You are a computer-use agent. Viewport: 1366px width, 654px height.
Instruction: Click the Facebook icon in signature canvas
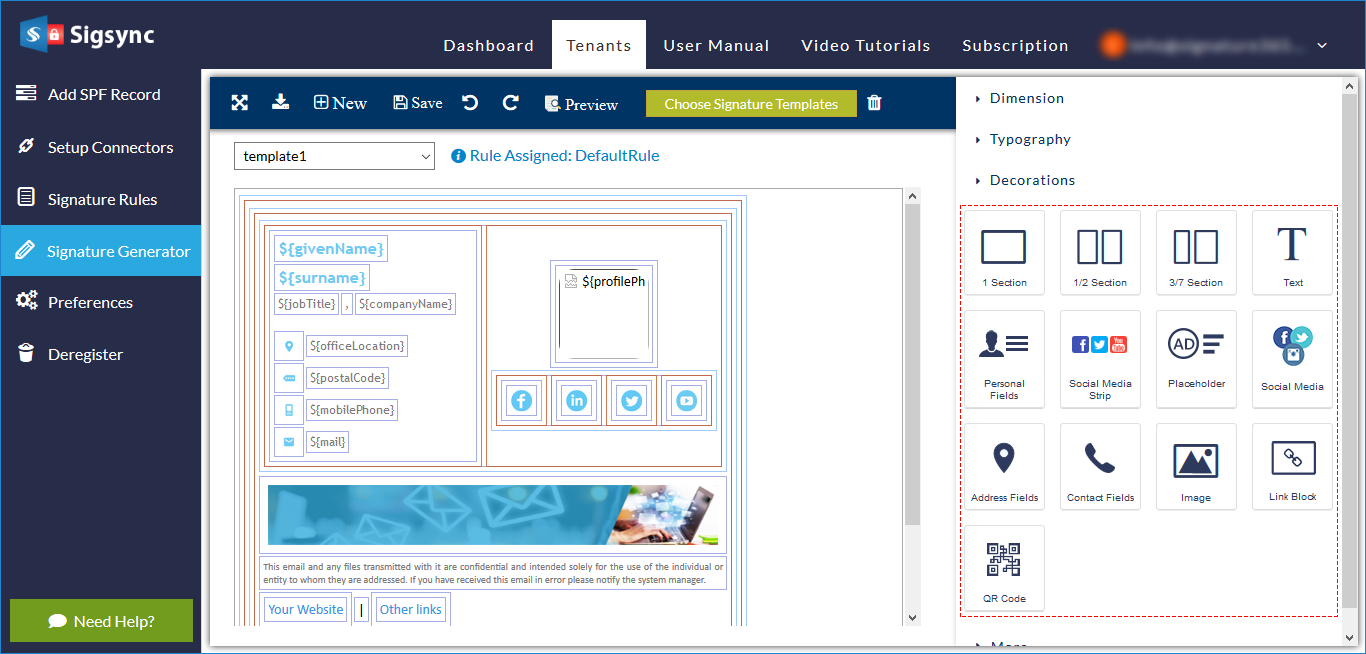click(x=521, y=401)
